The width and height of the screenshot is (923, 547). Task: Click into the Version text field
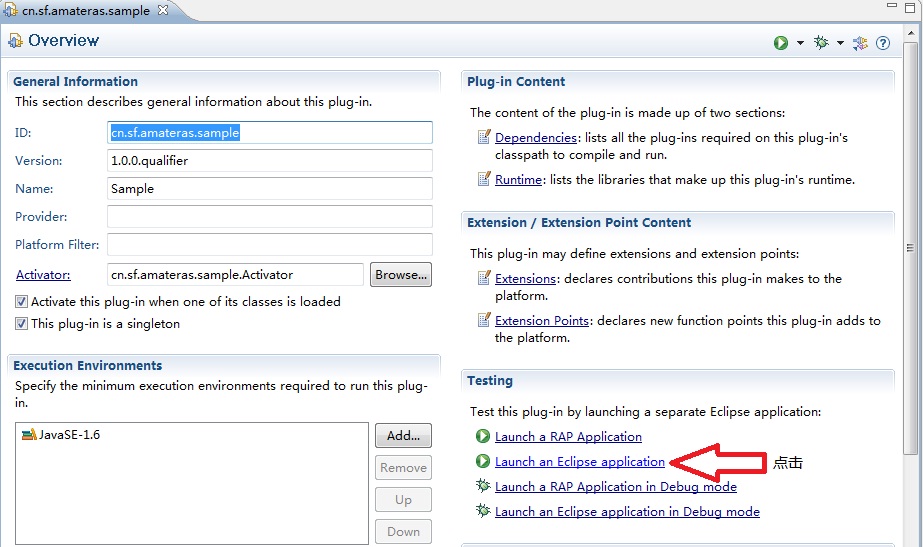270,161
